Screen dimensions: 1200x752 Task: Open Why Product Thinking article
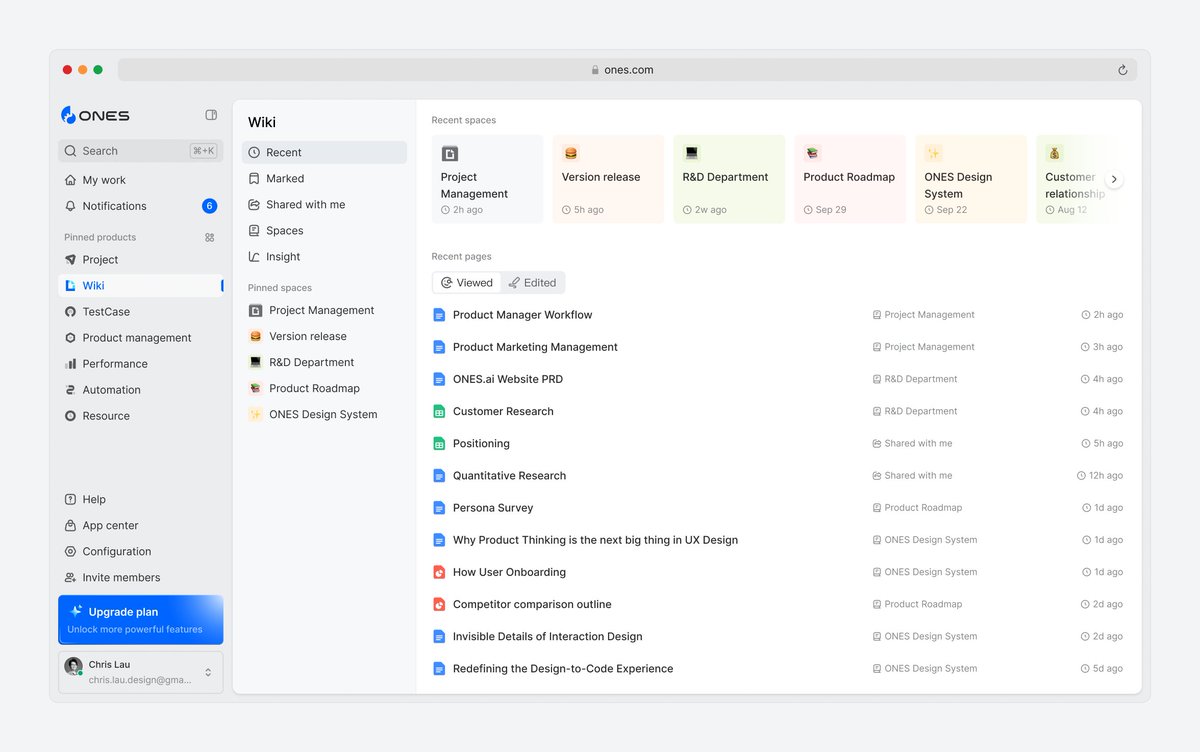[x=595, y=540]
